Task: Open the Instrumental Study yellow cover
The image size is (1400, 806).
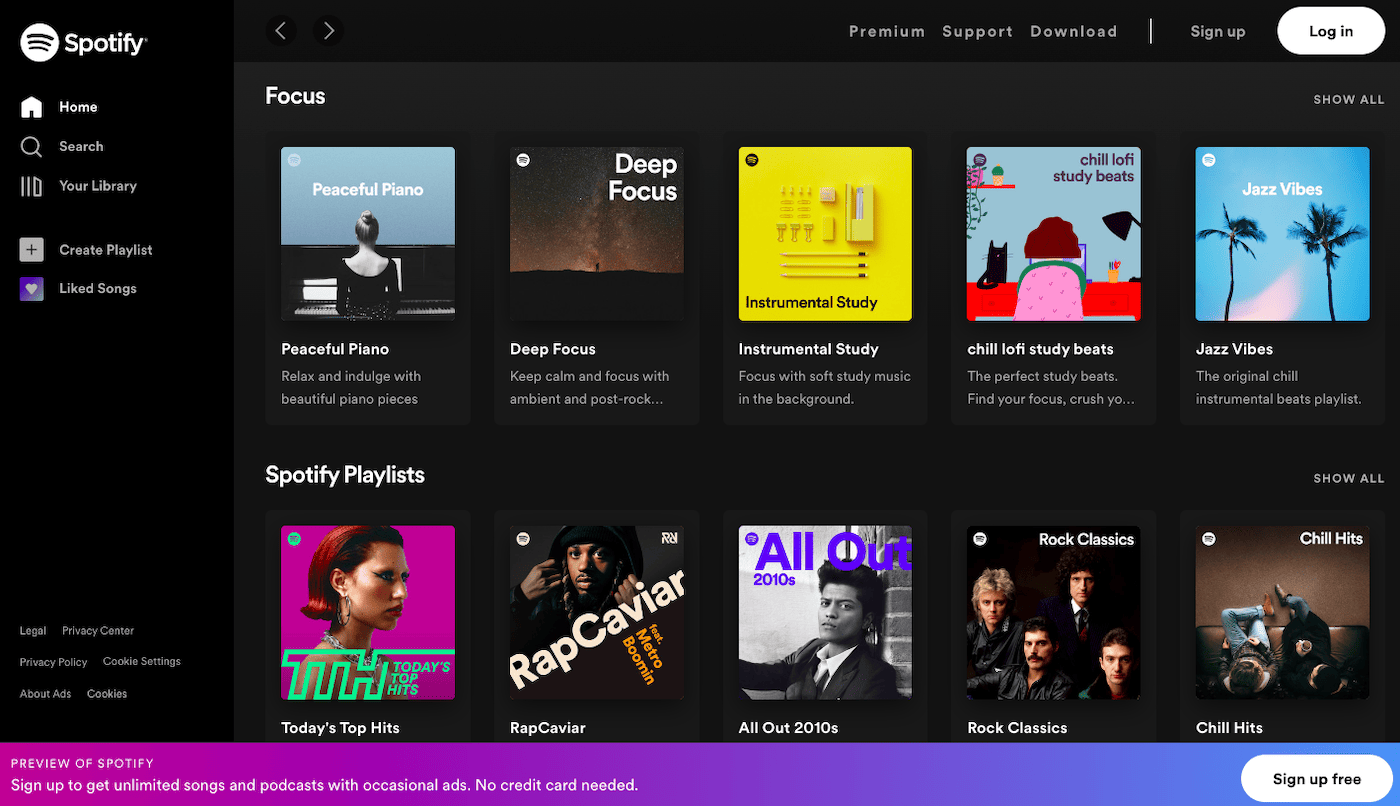Action: [825, 234]
